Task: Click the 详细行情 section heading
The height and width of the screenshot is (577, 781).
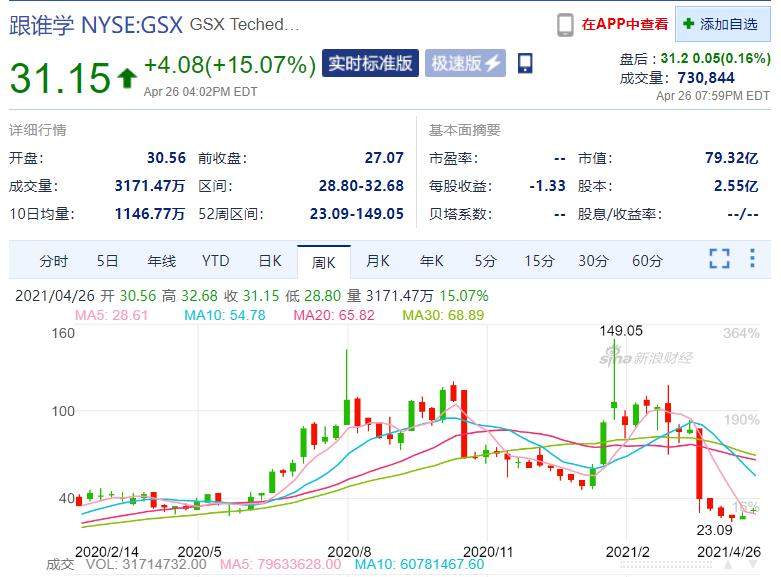Action: (x=38, y=130)
